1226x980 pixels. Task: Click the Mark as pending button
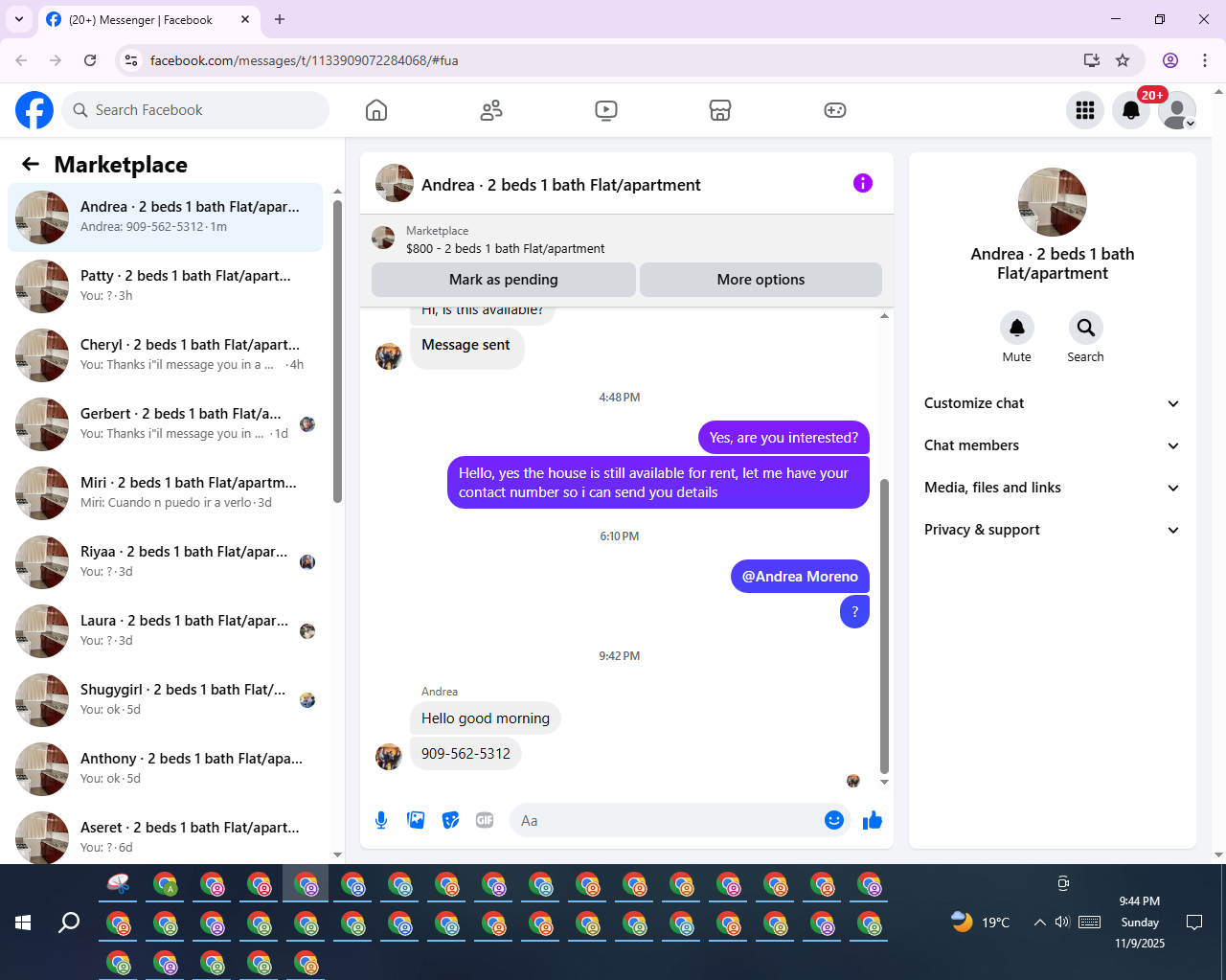coord(504,280)
